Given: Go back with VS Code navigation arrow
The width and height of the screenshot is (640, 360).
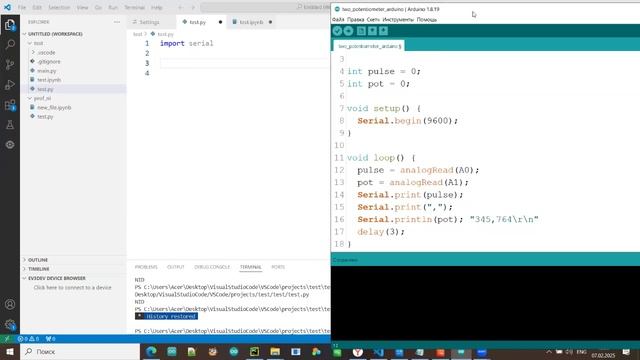Looking at the screenshot, I should tap(180, 7).
